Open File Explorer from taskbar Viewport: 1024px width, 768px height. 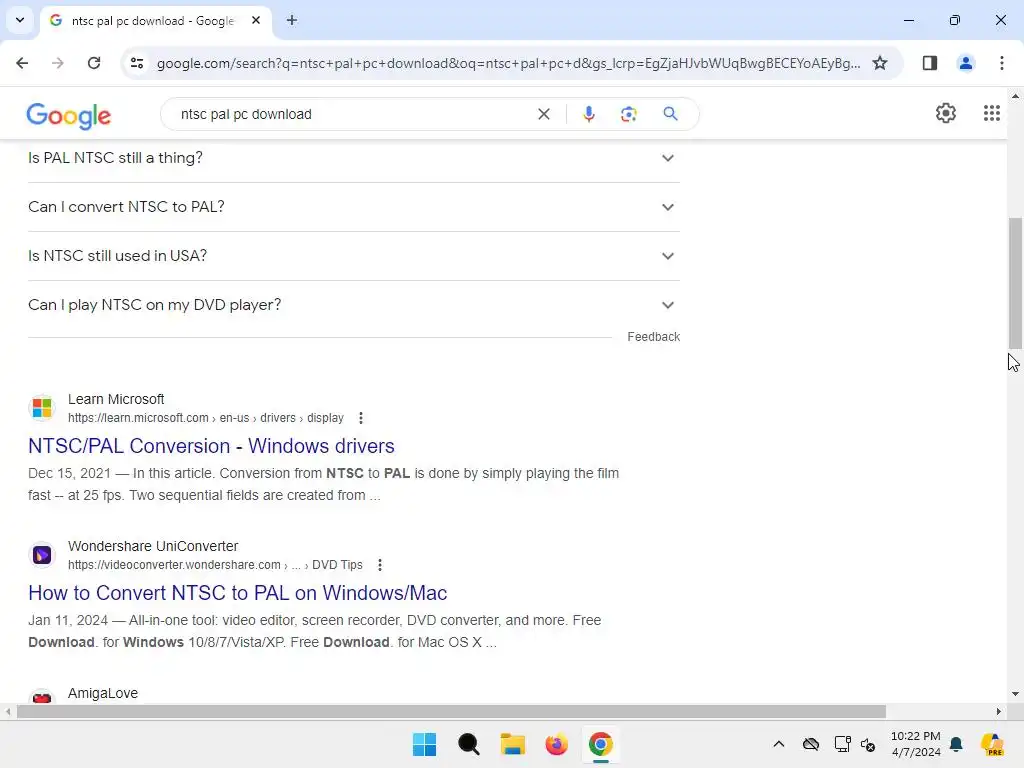[513, 744]
